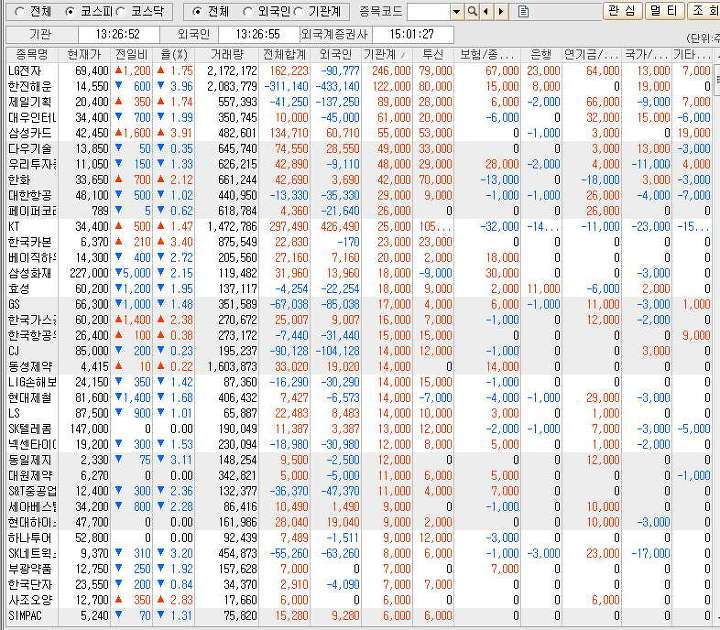The height and width of the screenshot is (630, 720).
Task: Sort by the 보험/종... column header
Action: coord(487,55)
